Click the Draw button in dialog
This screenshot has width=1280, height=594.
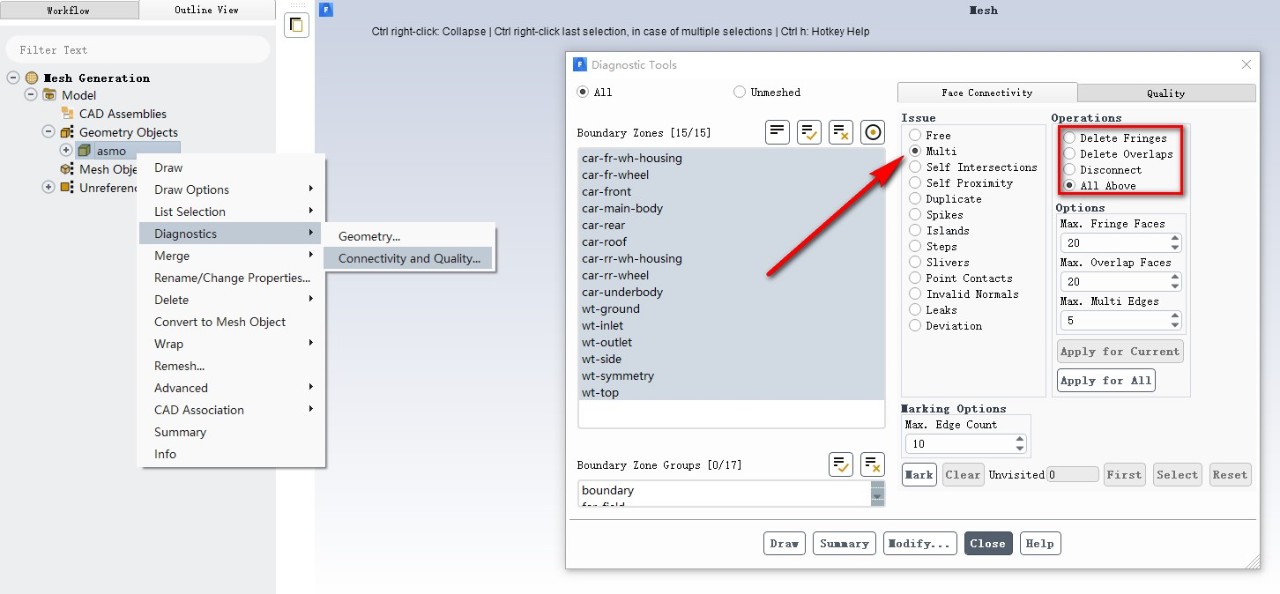[x=784, y=543]
